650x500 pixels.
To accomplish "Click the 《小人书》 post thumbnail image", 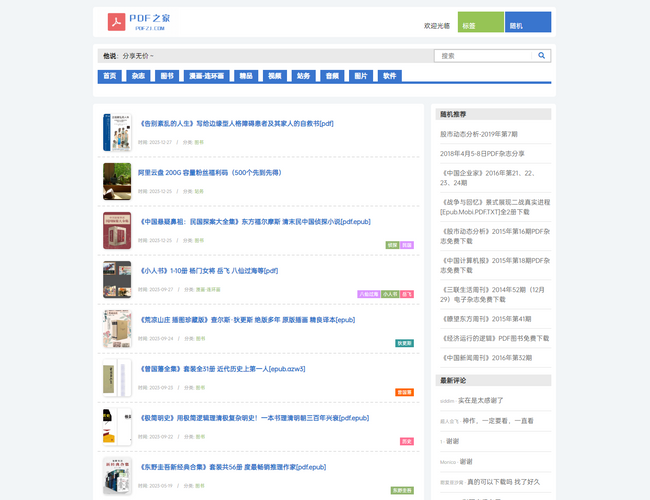I will point(117,279).
